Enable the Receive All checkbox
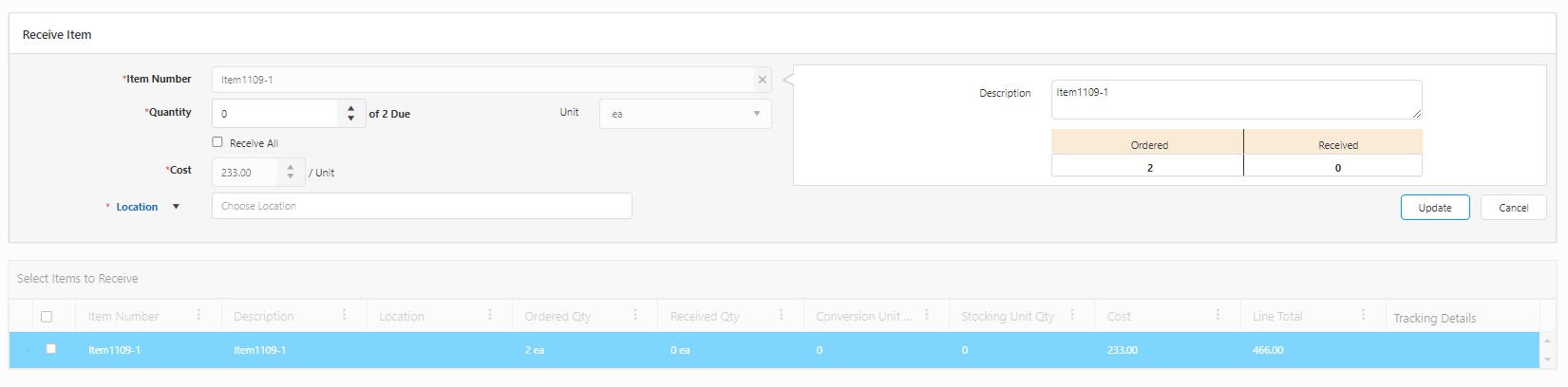Image resolution: width=1568 pixels, height=387 pixels. point(217,142)
